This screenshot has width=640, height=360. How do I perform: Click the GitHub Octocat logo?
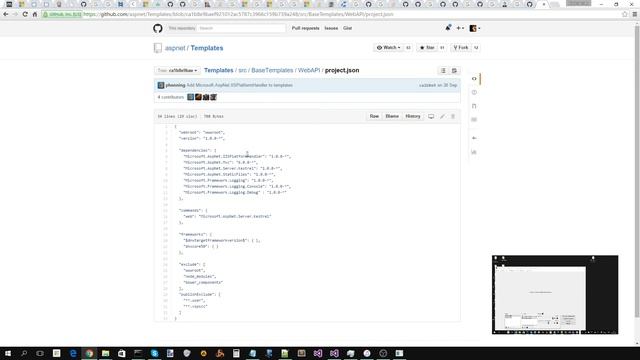click(158, 28)
